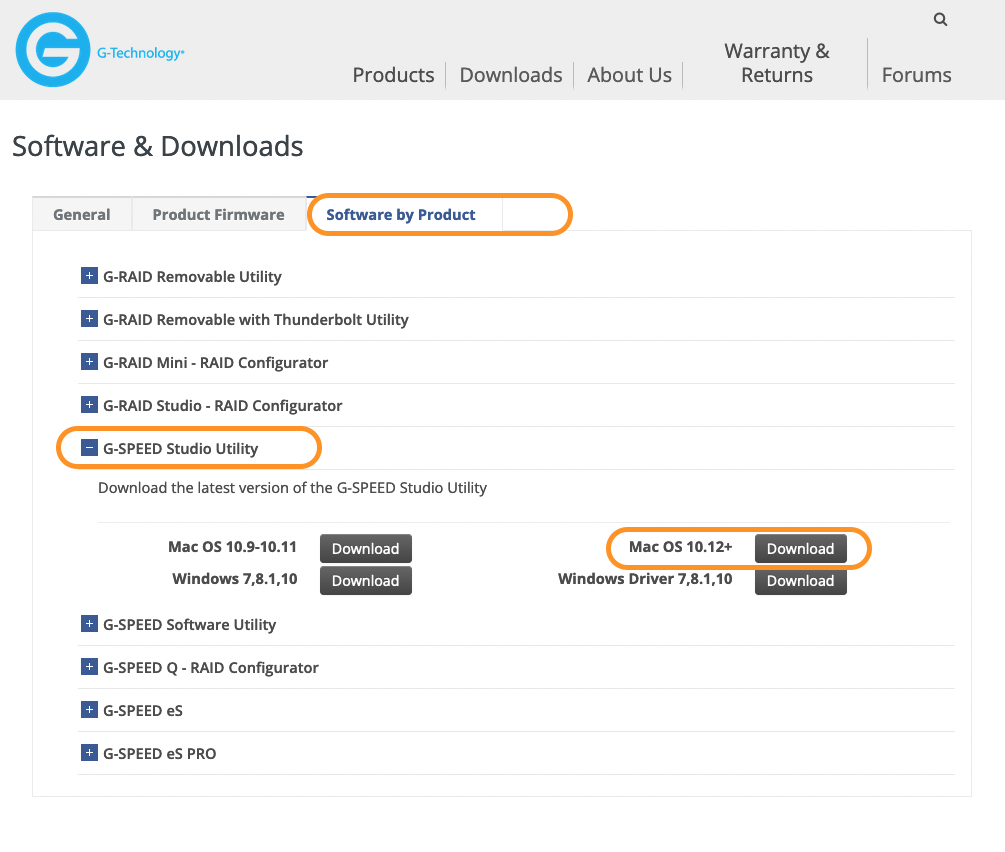This screenshot has width=1005, height=852.
Task: Click 'Download the latest version' description text
Action: pyautogui.click(x=292, y=488)
